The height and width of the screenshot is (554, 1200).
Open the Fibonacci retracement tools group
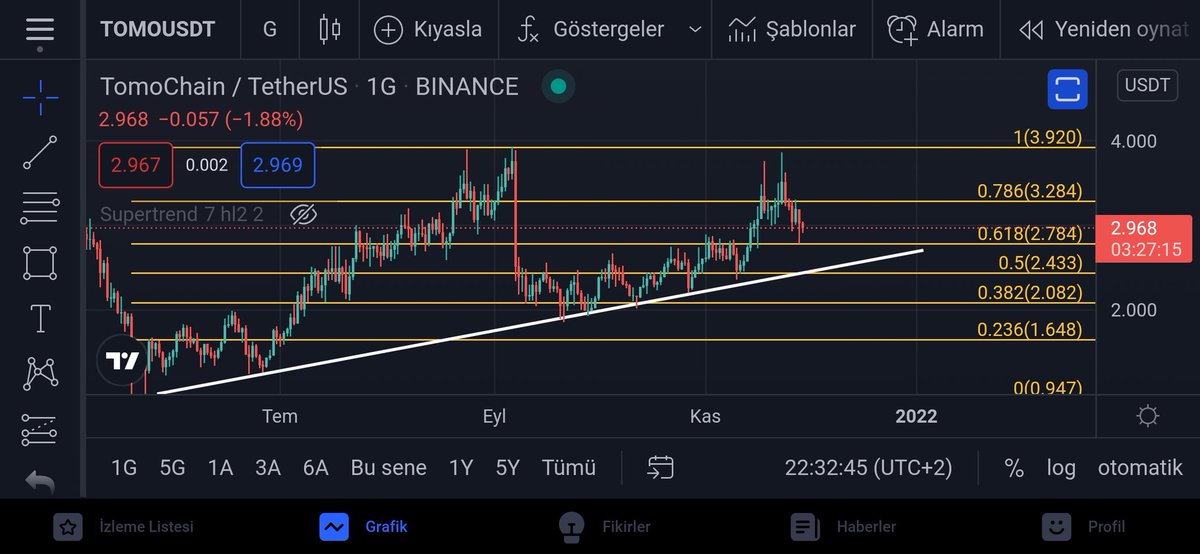(40, 208)
